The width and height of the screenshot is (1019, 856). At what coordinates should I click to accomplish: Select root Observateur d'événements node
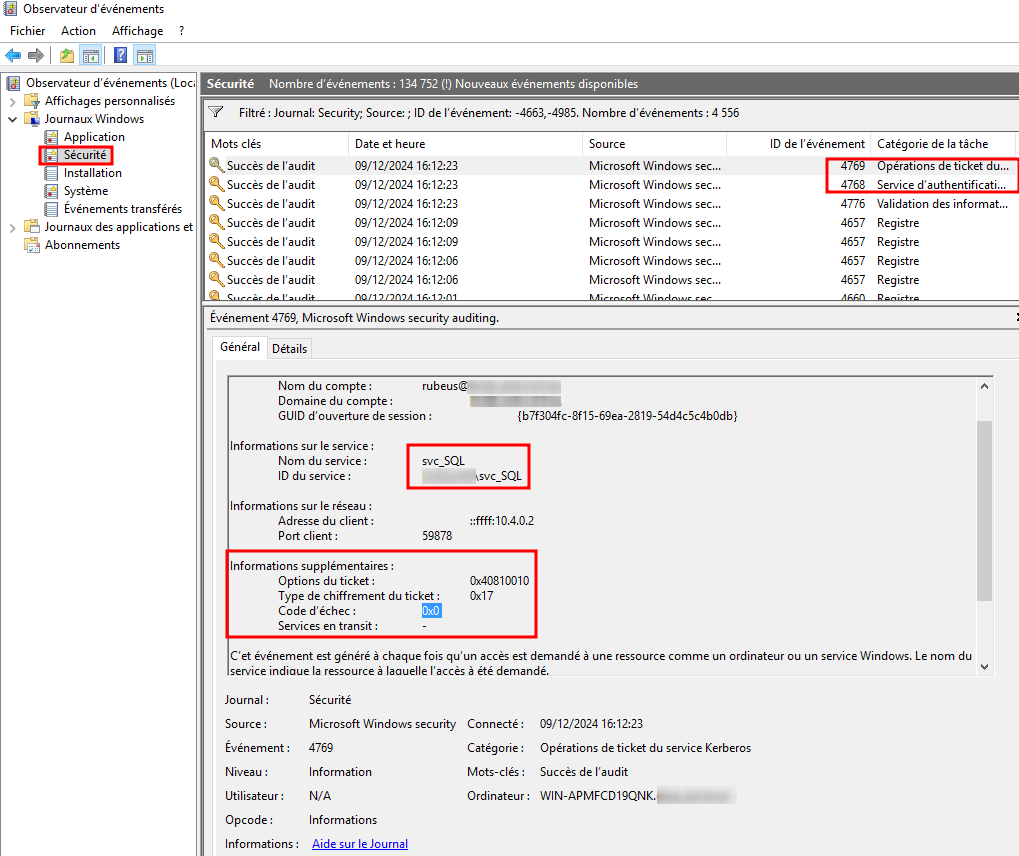pos(110,83)
